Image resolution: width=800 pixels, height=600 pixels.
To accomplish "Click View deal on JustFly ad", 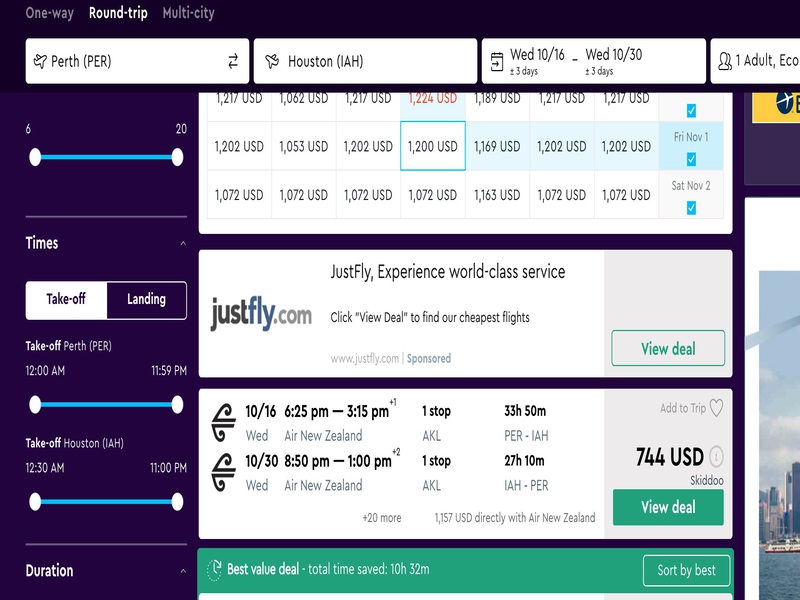I will (x=668, y=348).
